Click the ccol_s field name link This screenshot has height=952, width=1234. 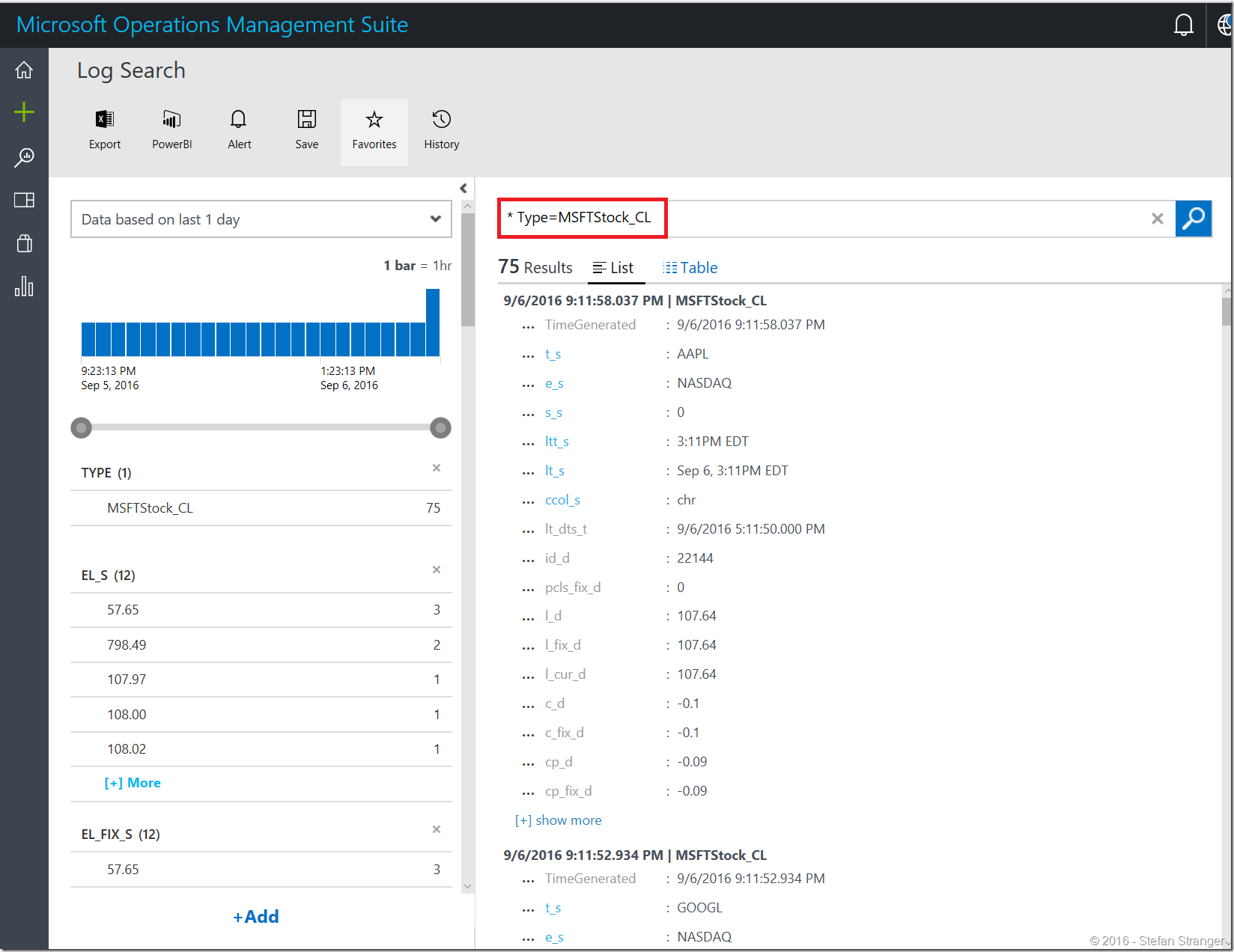tap(562, 500)
